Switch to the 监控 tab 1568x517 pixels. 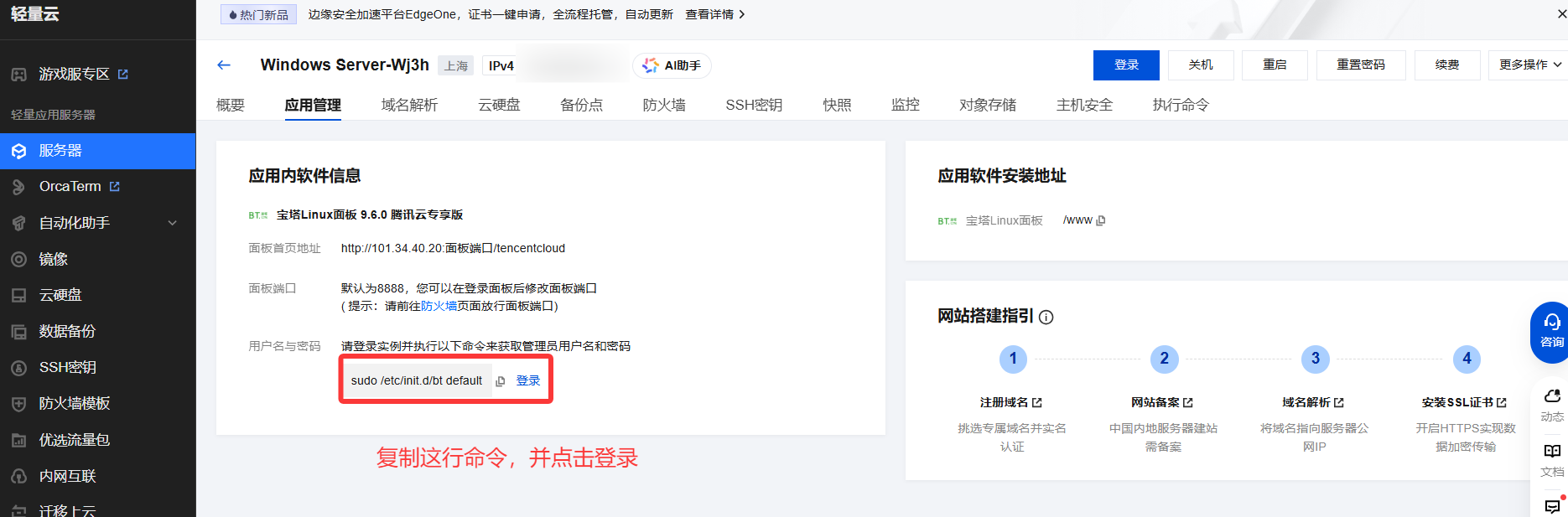[x=906, y=105]
